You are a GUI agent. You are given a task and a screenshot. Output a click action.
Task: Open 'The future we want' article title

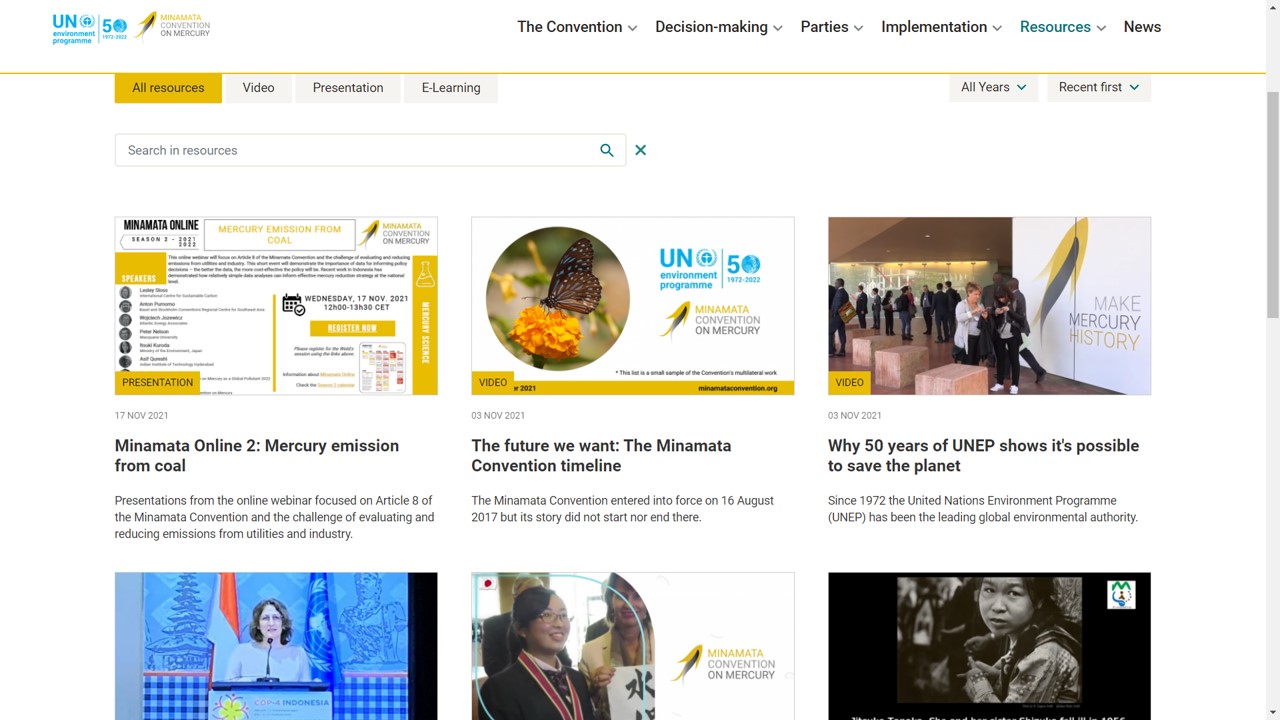pos(601,456)
